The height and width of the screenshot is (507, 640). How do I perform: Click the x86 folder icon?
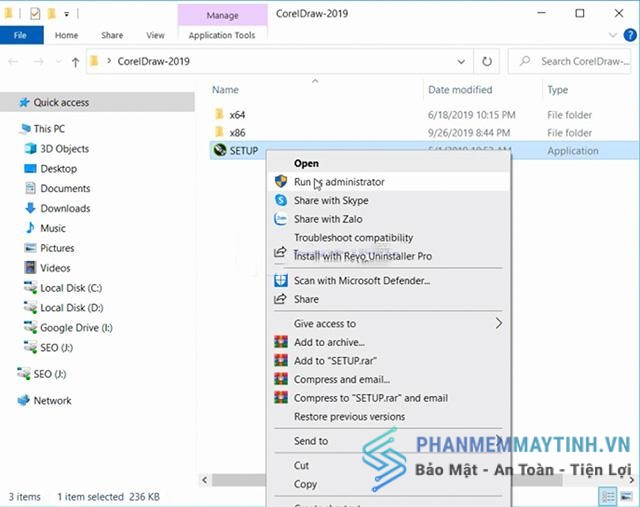point(220,132)
